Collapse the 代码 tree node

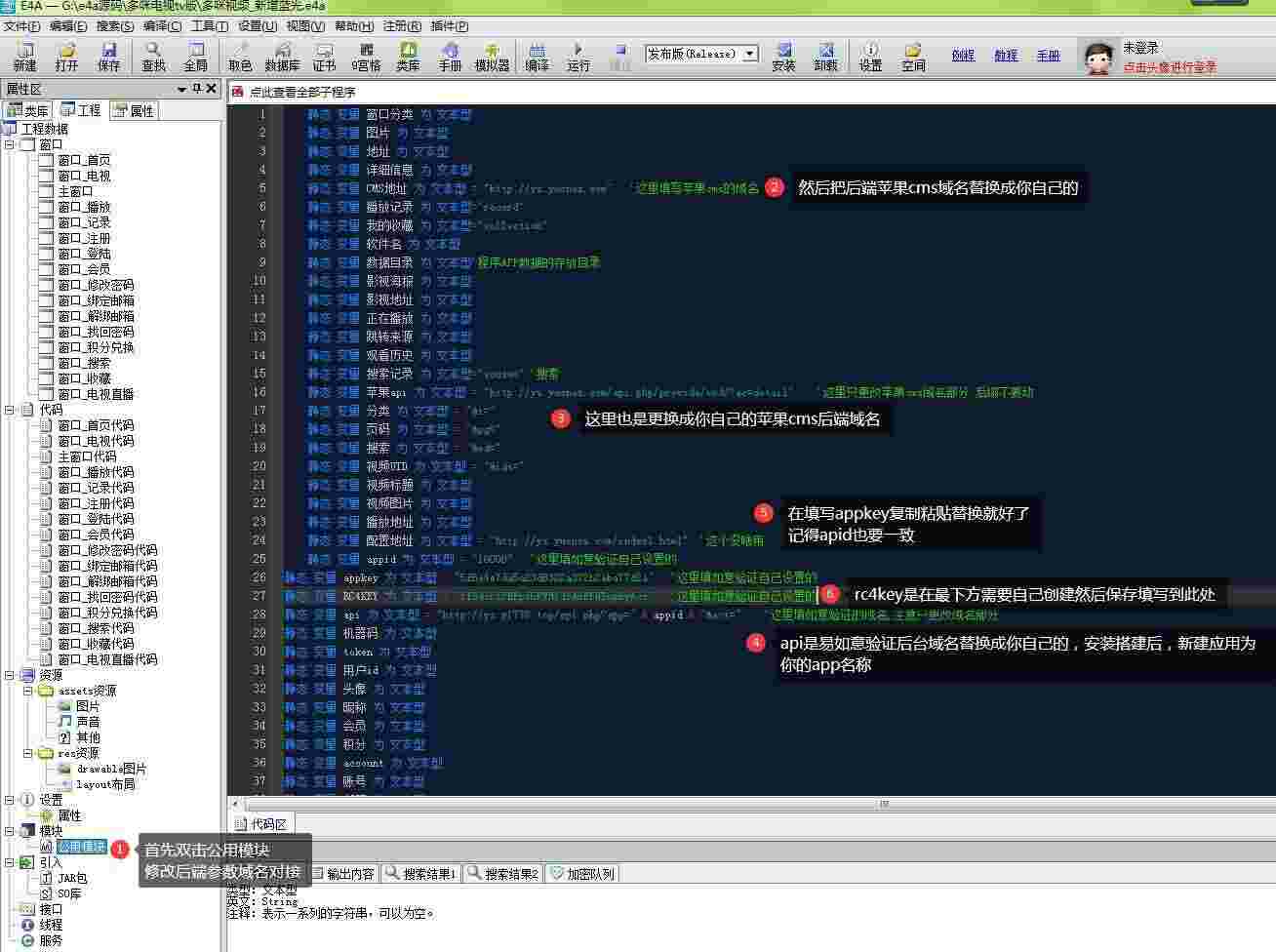tap(10, 410)
